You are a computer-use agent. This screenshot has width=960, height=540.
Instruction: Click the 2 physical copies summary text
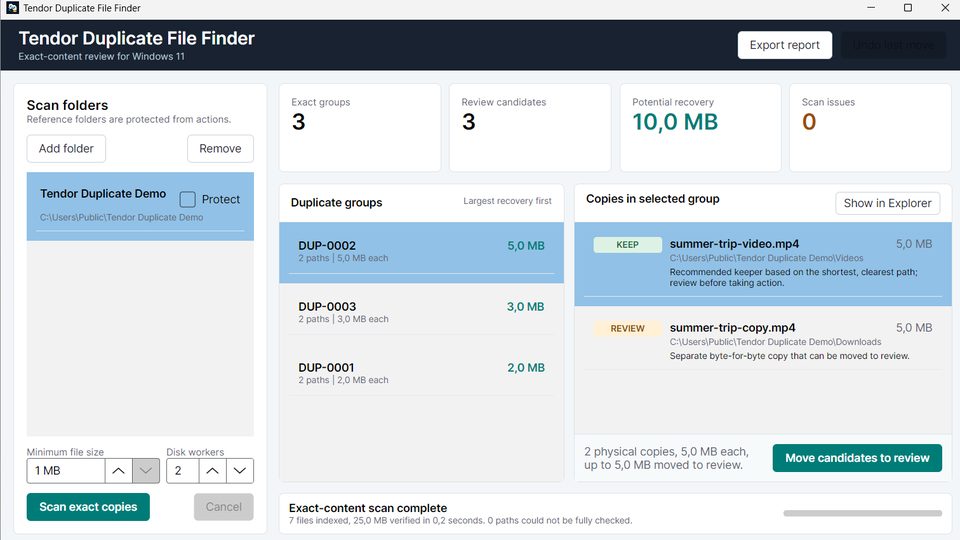[666, 458]
